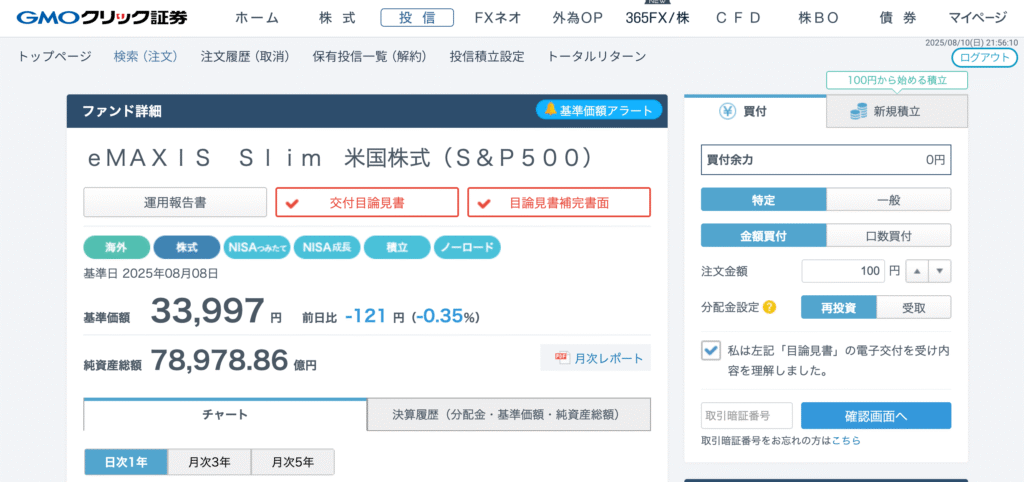Image resolution: width=1024 pixels, height=482 pixels.
Task: Open トータルリターン submenu
Action: coord(596,57)
